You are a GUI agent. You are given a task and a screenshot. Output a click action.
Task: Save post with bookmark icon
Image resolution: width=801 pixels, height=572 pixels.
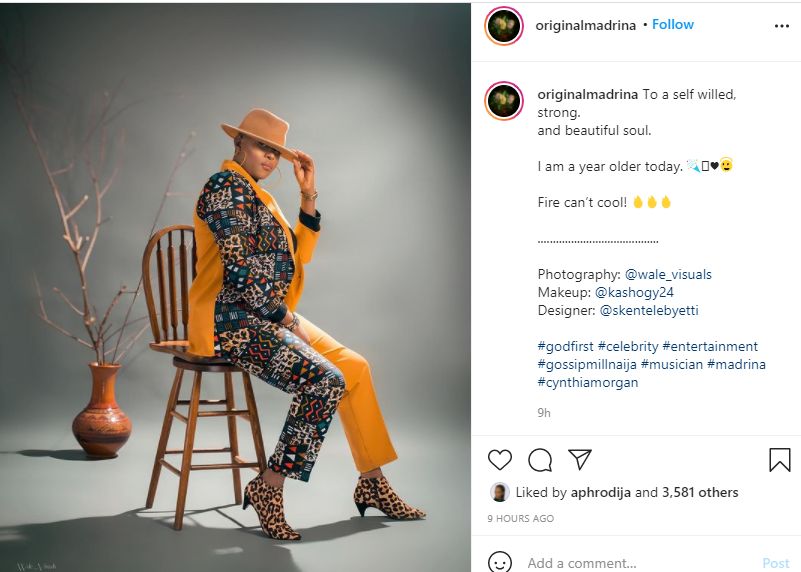779,459
